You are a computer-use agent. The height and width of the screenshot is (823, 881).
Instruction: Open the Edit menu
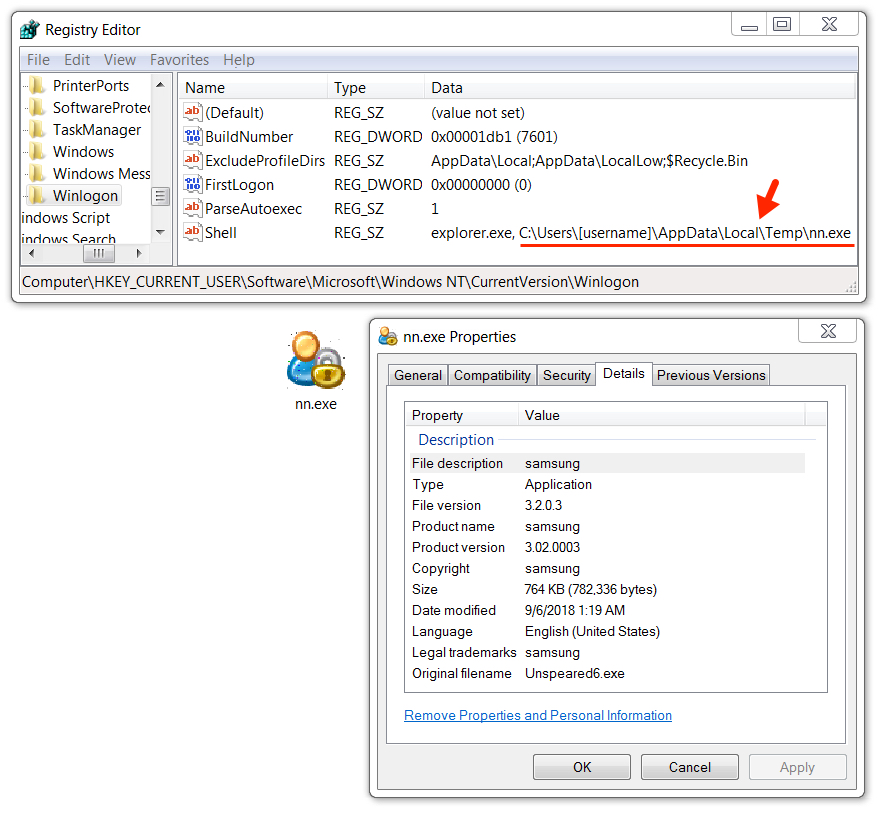pyautogui.click(x=77, y=60)
